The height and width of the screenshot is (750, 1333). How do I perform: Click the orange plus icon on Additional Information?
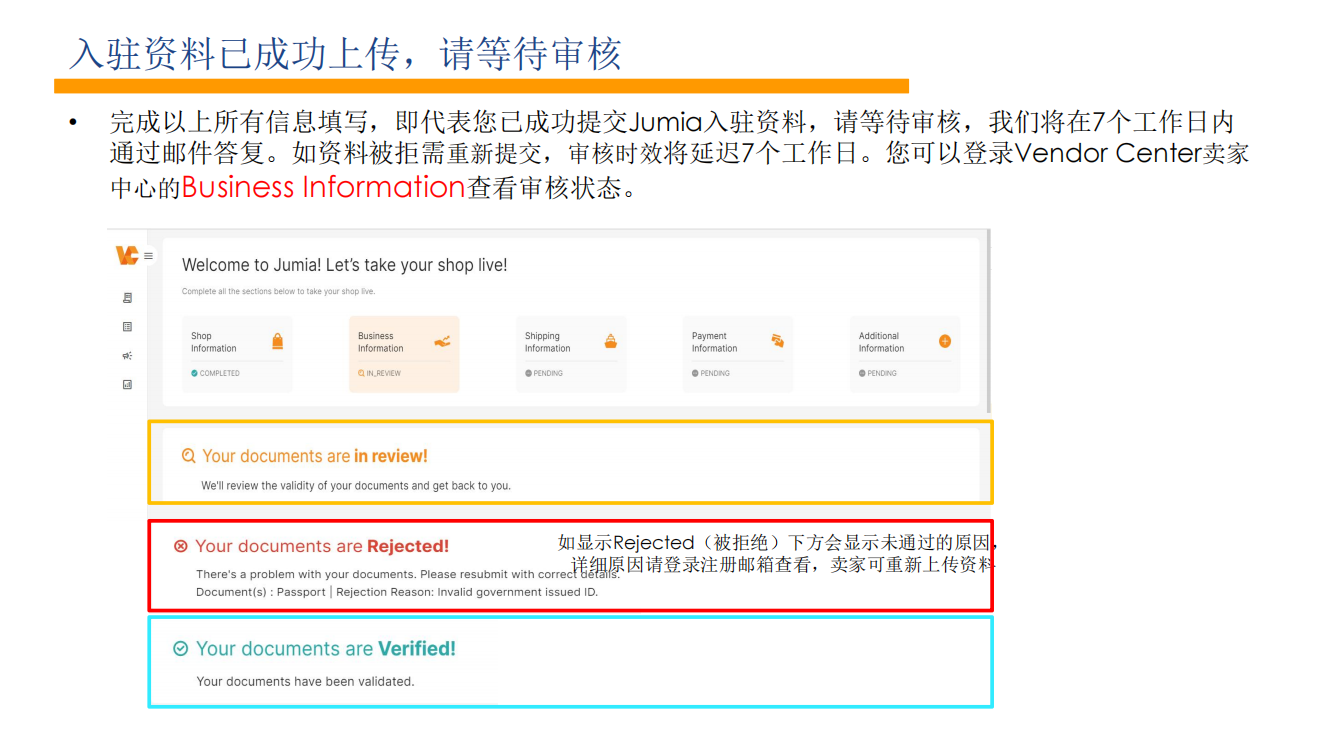click(944, 340)
